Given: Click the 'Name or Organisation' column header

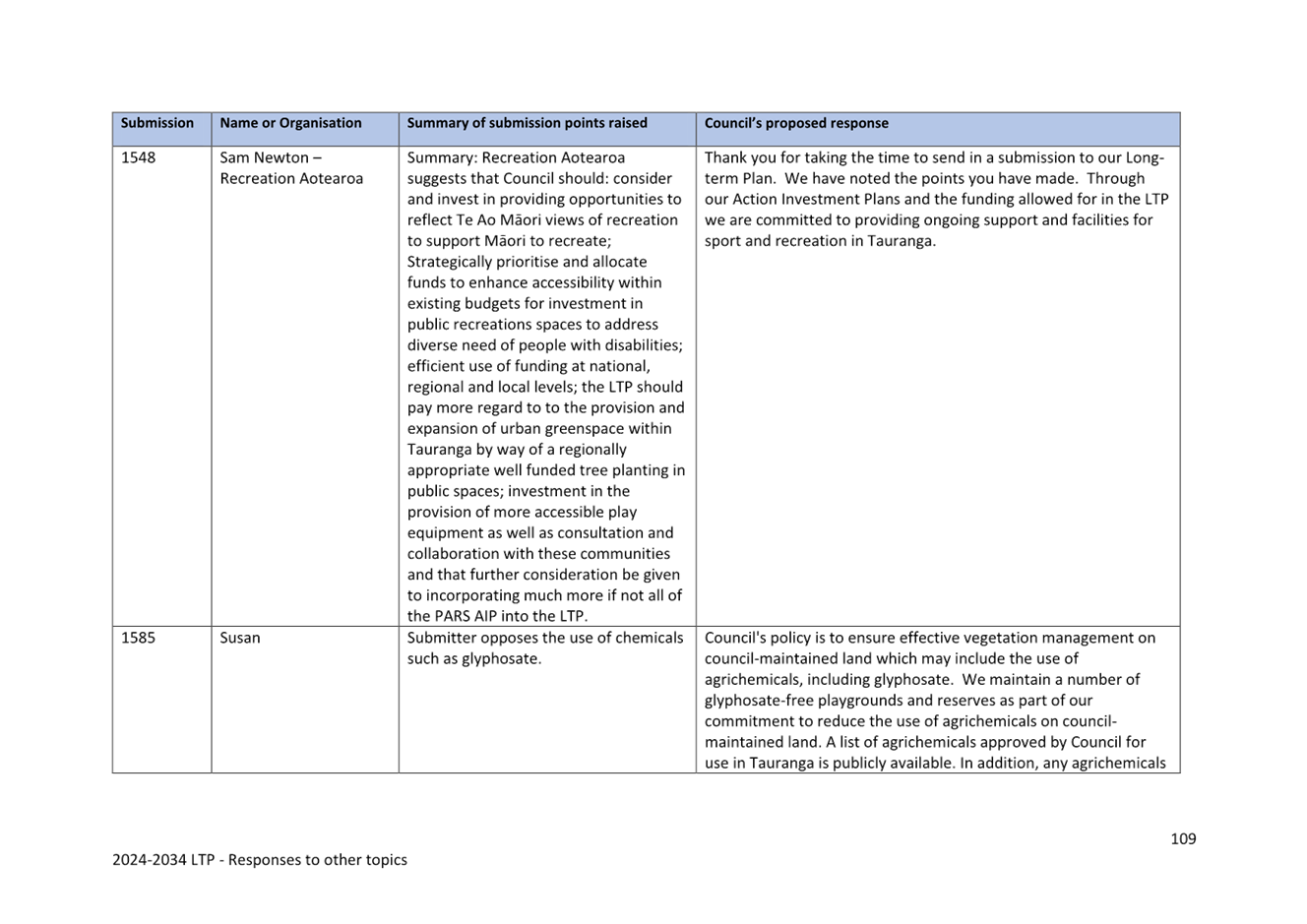Looking at the screenshot, I should tap(290, 124).
